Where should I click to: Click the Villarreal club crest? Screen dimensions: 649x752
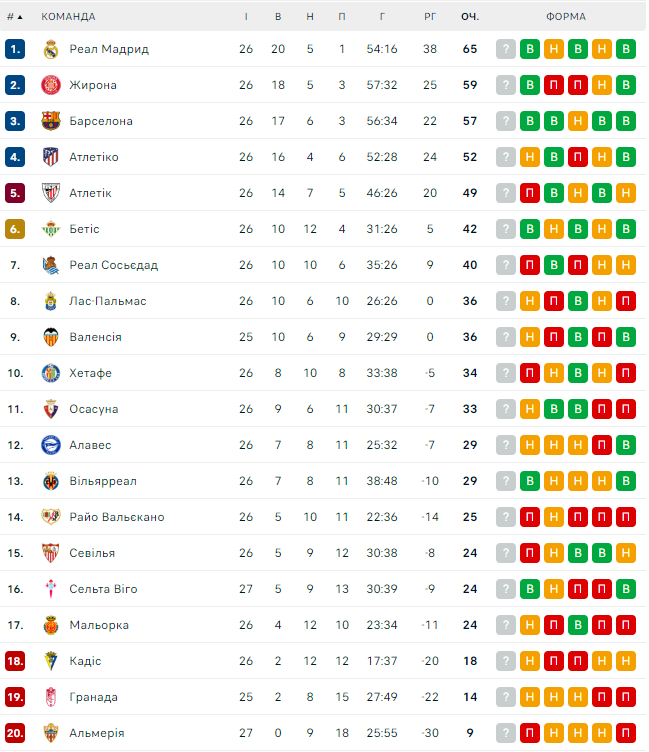51,481
